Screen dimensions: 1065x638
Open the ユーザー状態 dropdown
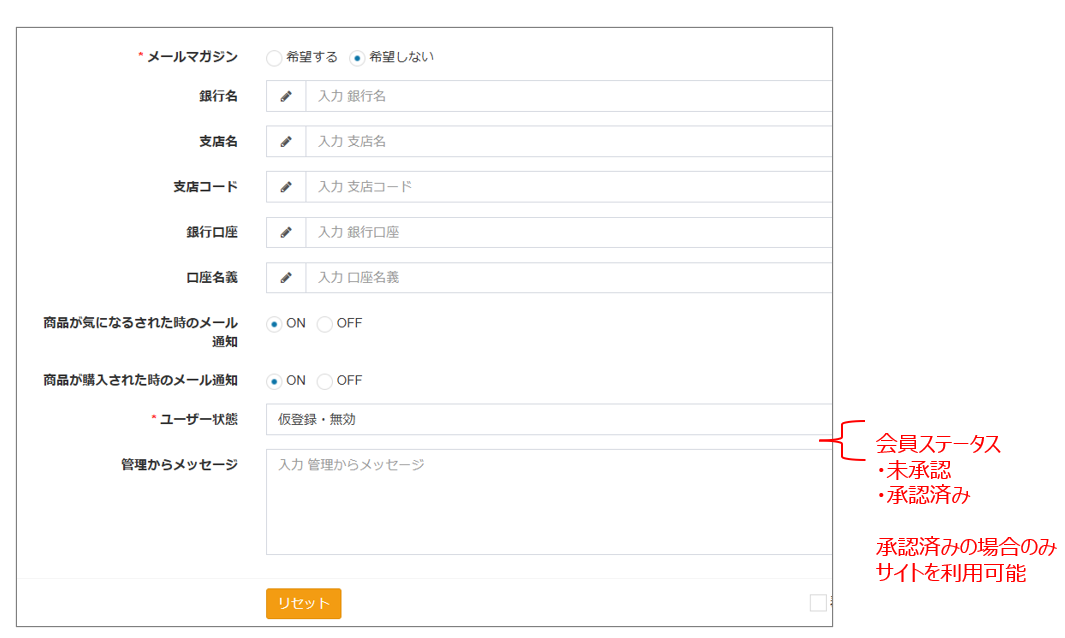point(548,420)
